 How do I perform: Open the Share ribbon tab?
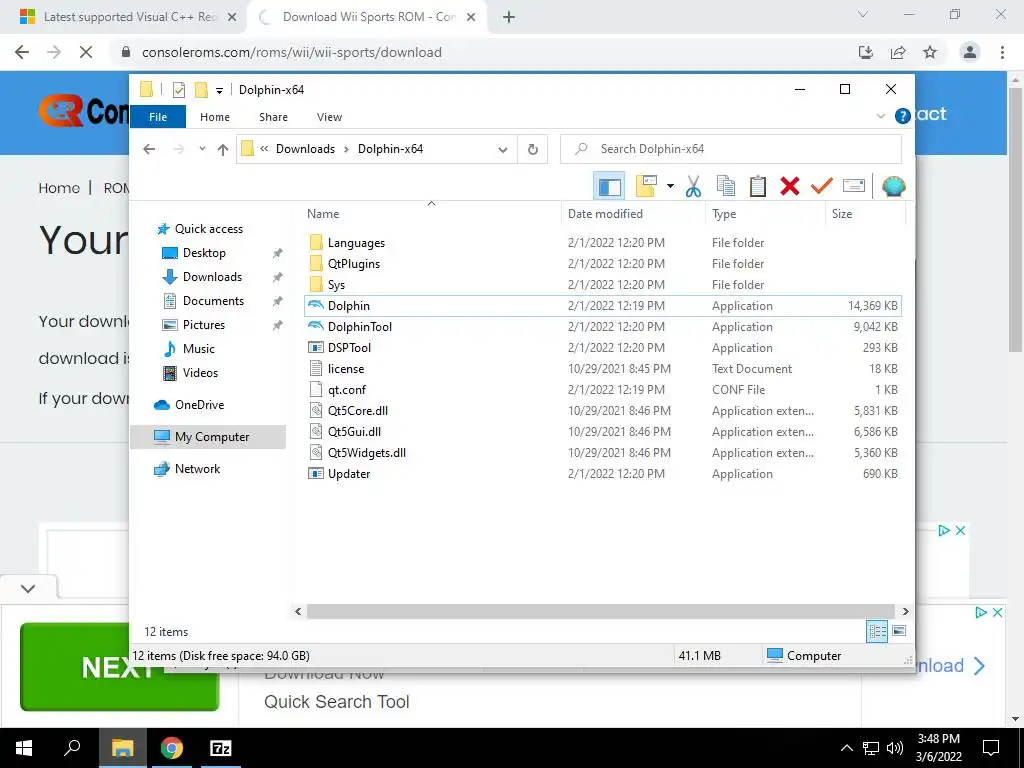(273, 117)
